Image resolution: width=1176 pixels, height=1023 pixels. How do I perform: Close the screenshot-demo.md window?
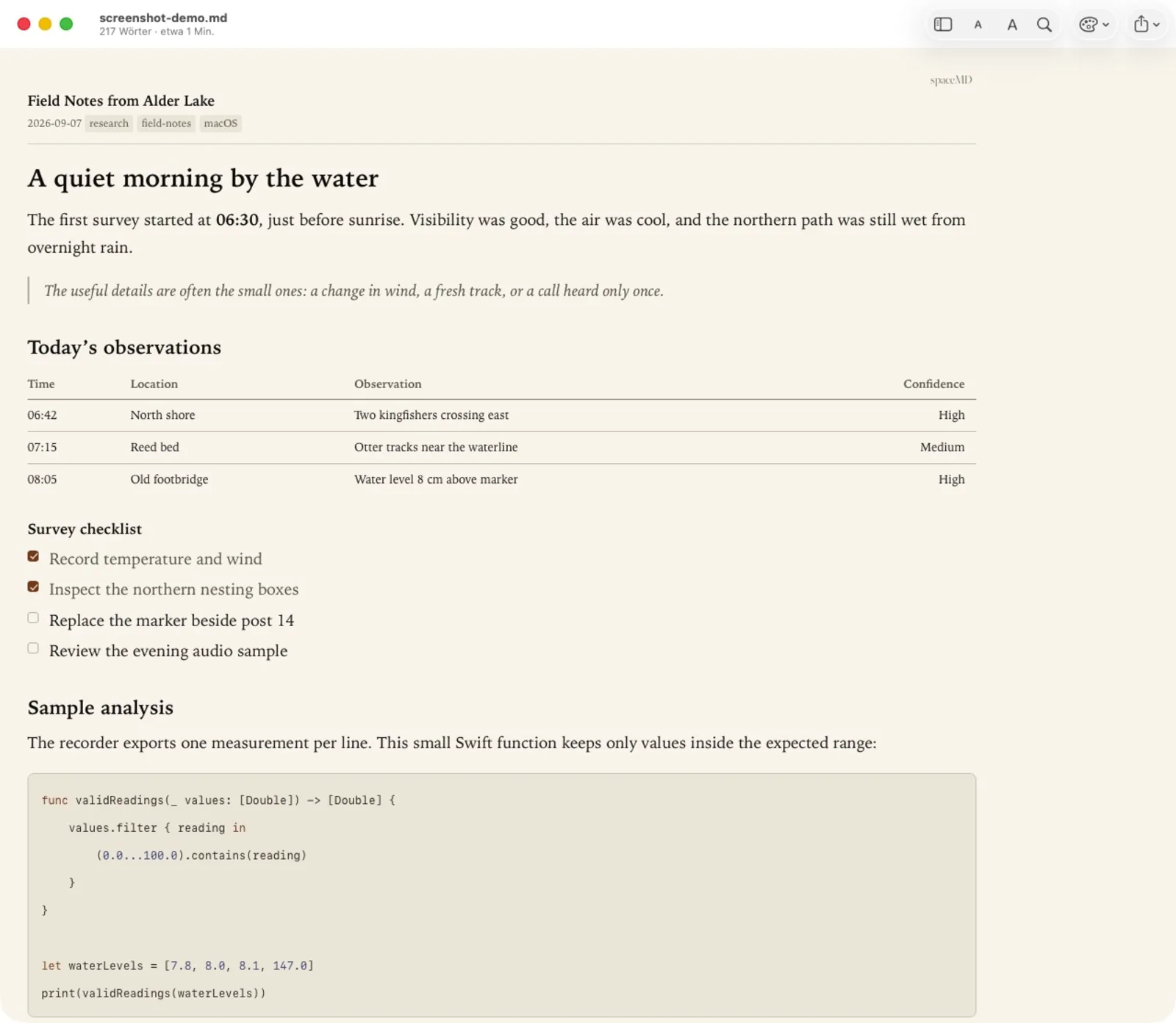coord(24,24)
